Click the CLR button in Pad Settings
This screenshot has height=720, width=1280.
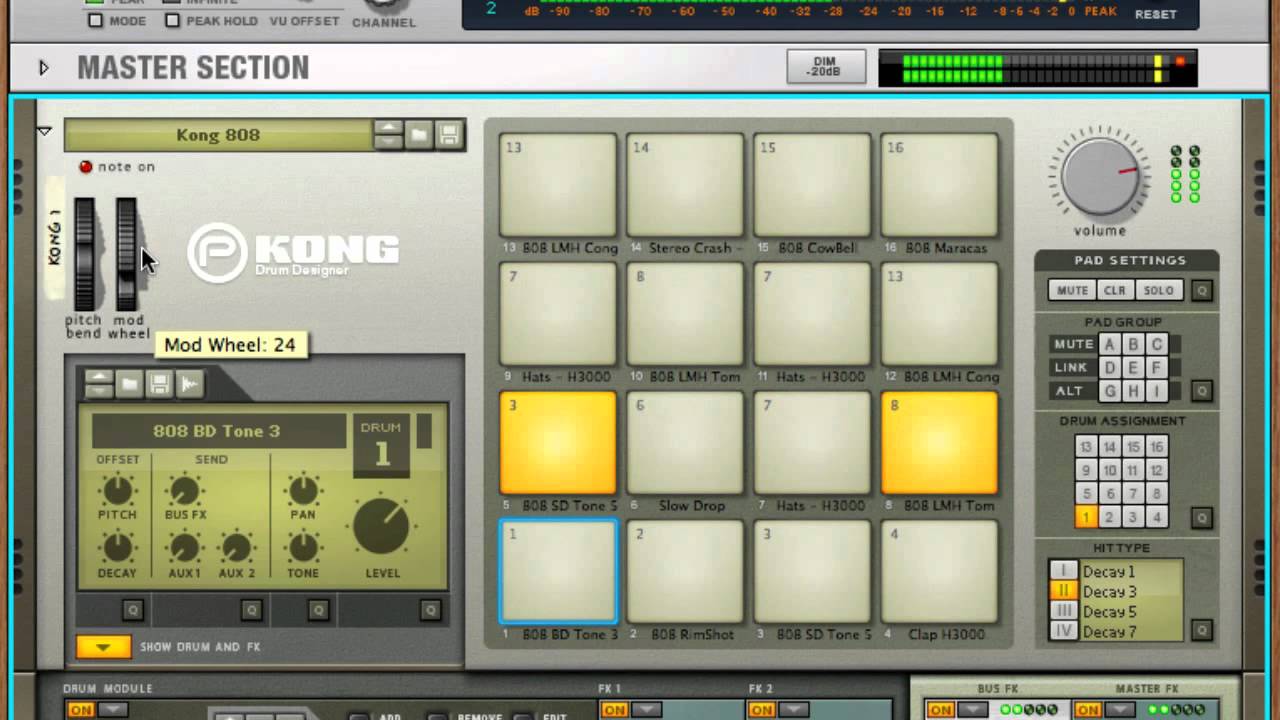[x=1115, y=291]
